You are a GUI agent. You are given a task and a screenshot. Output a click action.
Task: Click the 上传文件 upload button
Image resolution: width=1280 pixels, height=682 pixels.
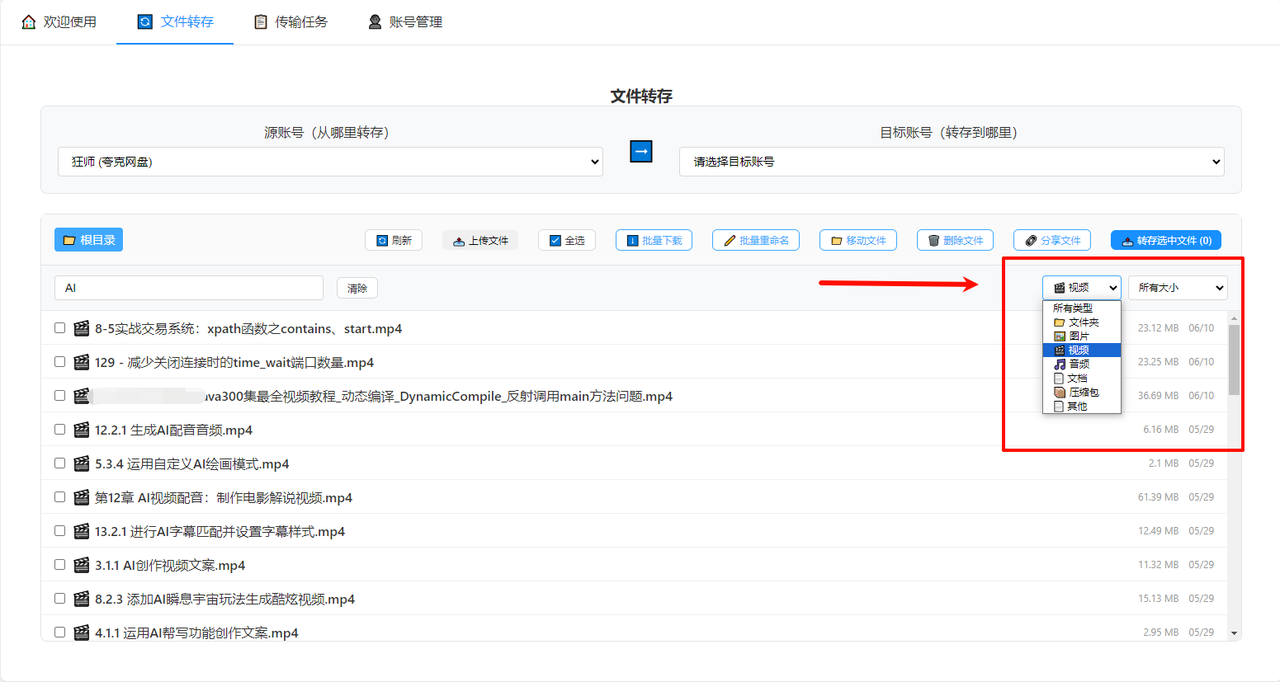pyautogui.click(x=480, y=240)
